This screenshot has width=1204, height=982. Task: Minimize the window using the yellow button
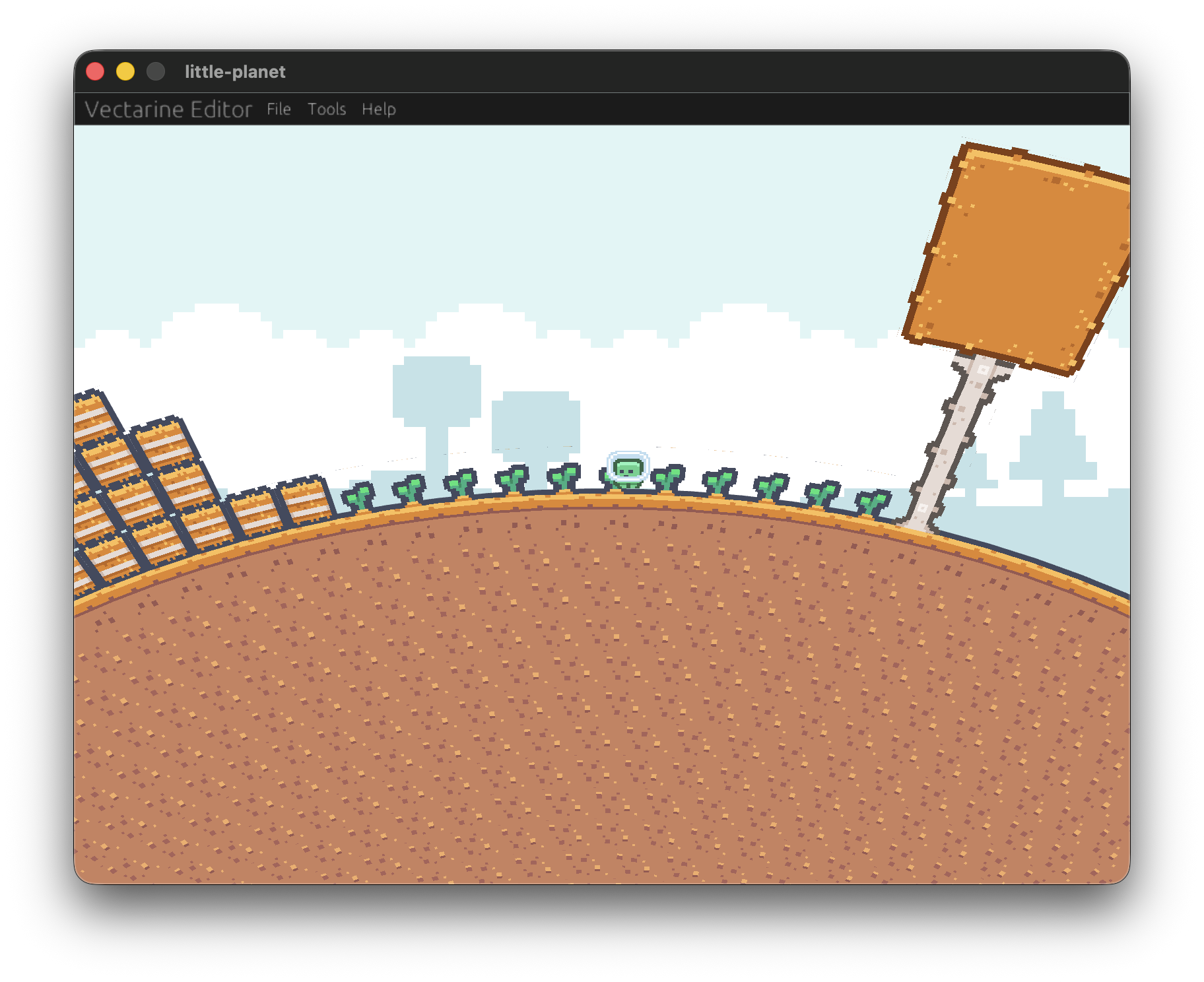tap(125, 71)
